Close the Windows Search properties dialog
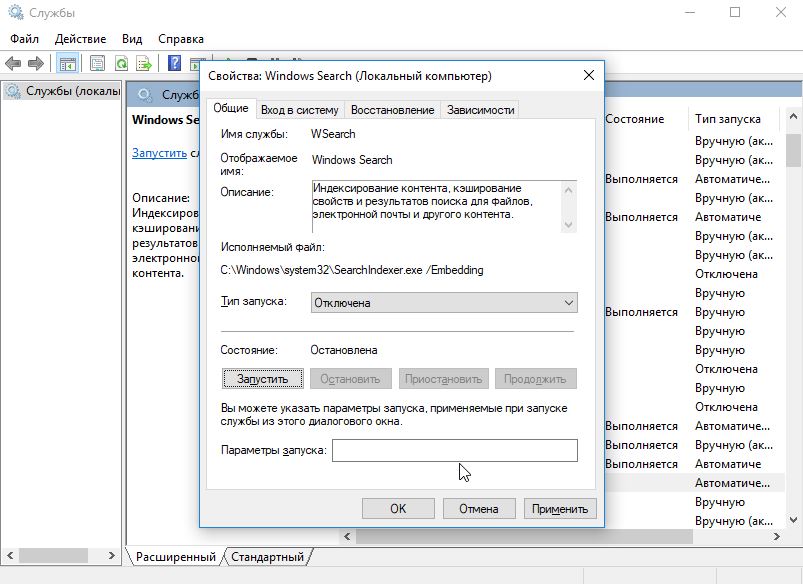Image resolution: width=803 pixels, height=584 pixels. [589, 76]
